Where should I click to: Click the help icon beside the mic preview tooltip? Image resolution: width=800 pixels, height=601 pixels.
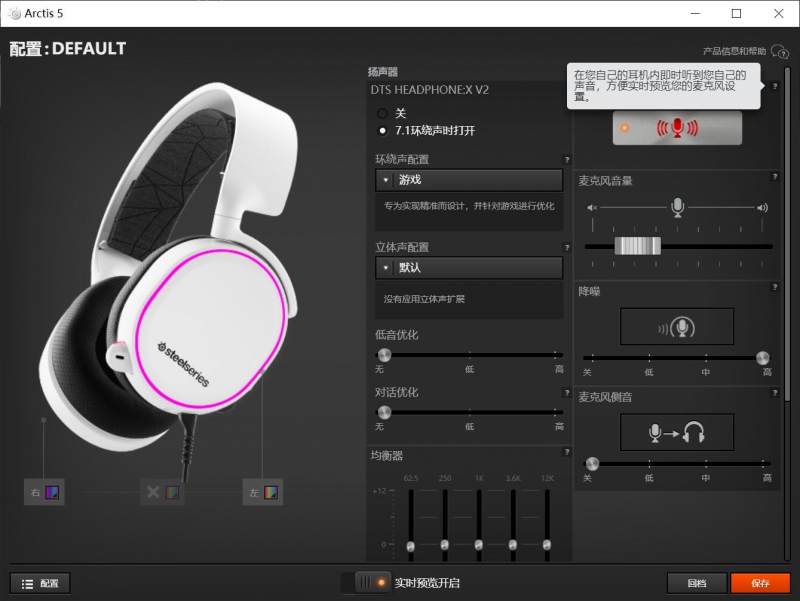click(775, 86)
